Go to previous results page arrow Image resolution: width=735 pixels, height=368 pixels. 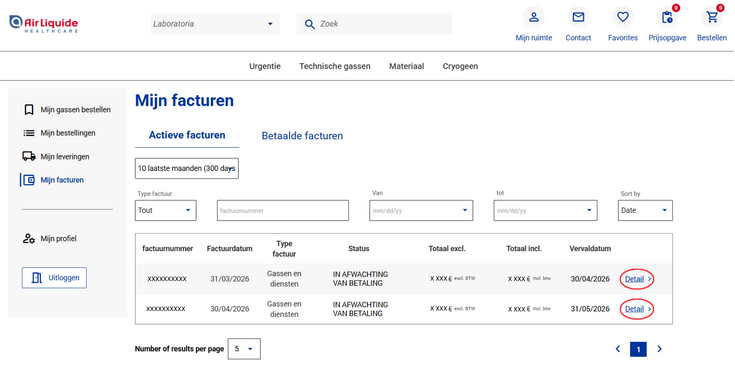pyautogui.click(x=618, y=349)
